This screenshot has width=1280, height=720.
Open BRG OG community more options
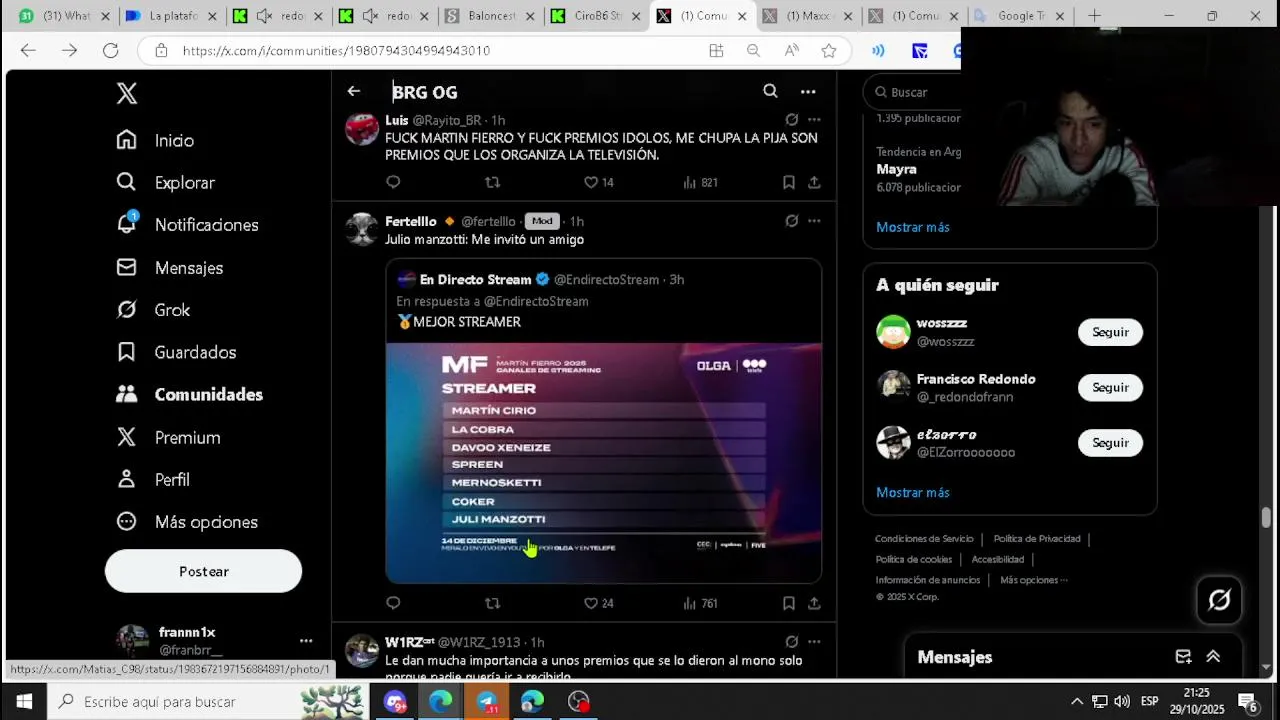(808, 91)
